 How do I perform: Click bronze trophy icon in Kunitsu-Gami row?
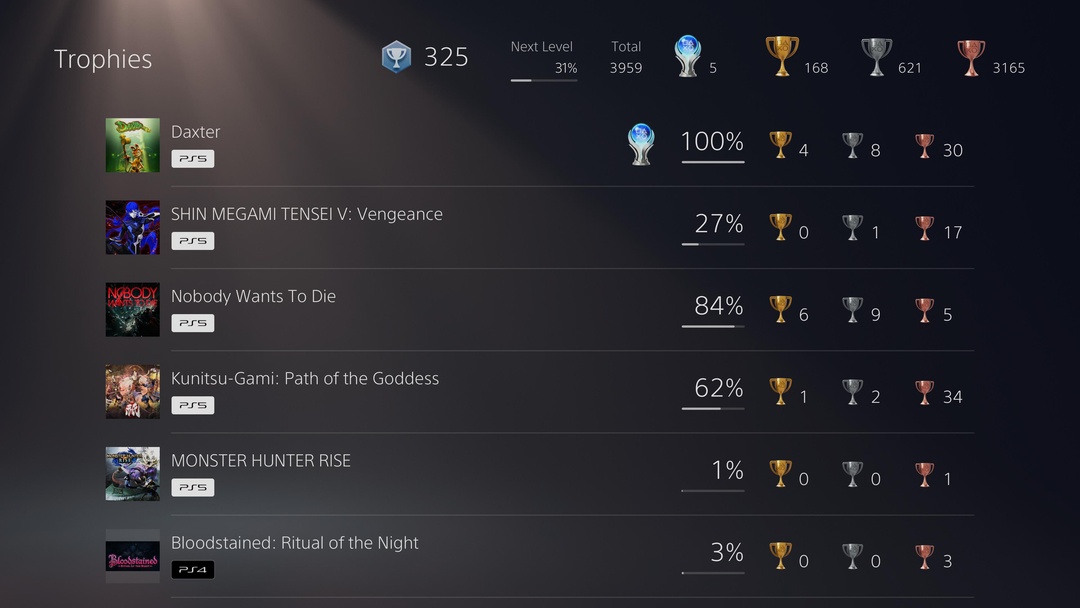925,392
